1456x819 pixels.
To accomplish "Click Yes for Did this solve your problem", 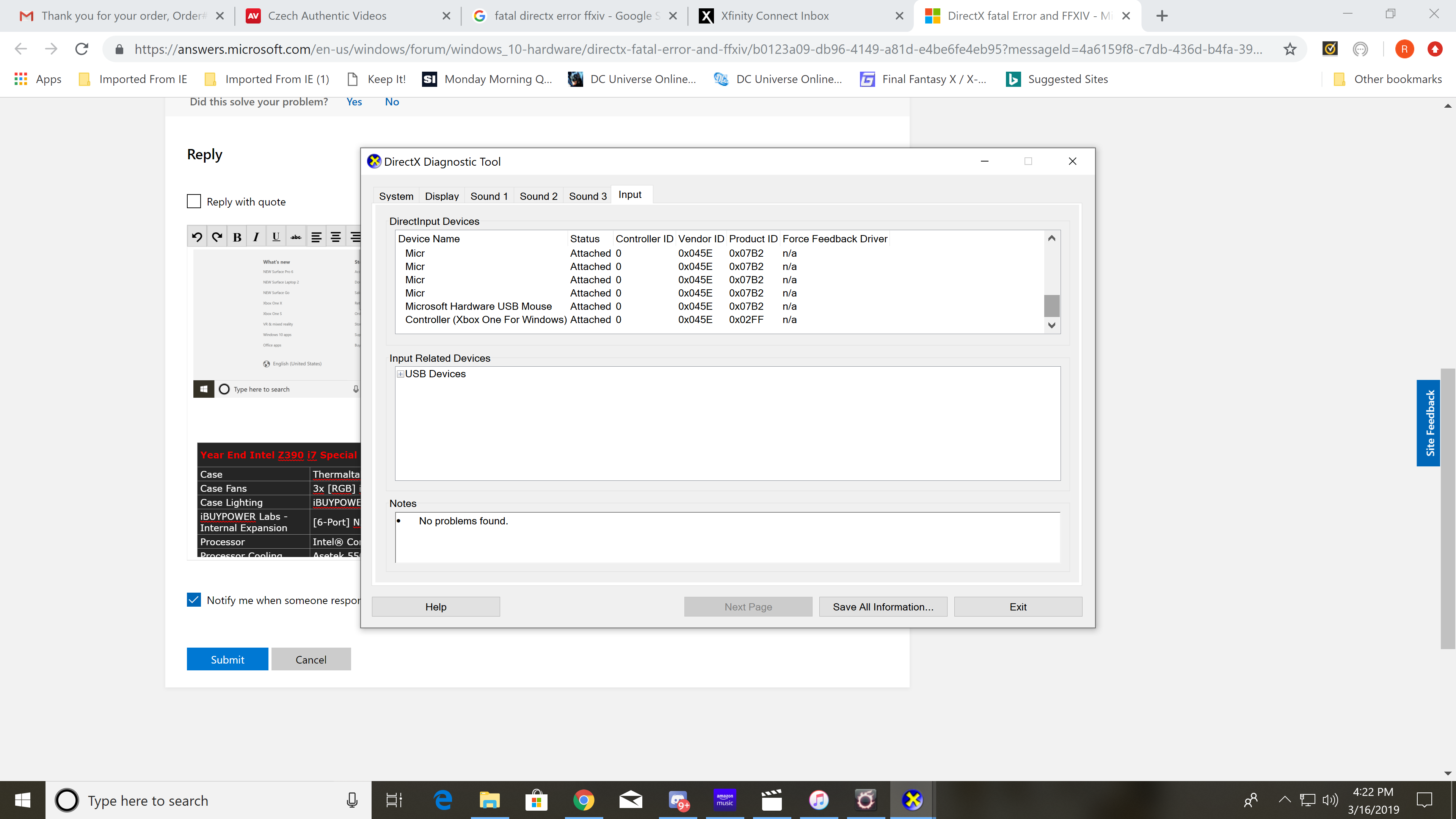I will pyautogui.click(x=354, y=102).
